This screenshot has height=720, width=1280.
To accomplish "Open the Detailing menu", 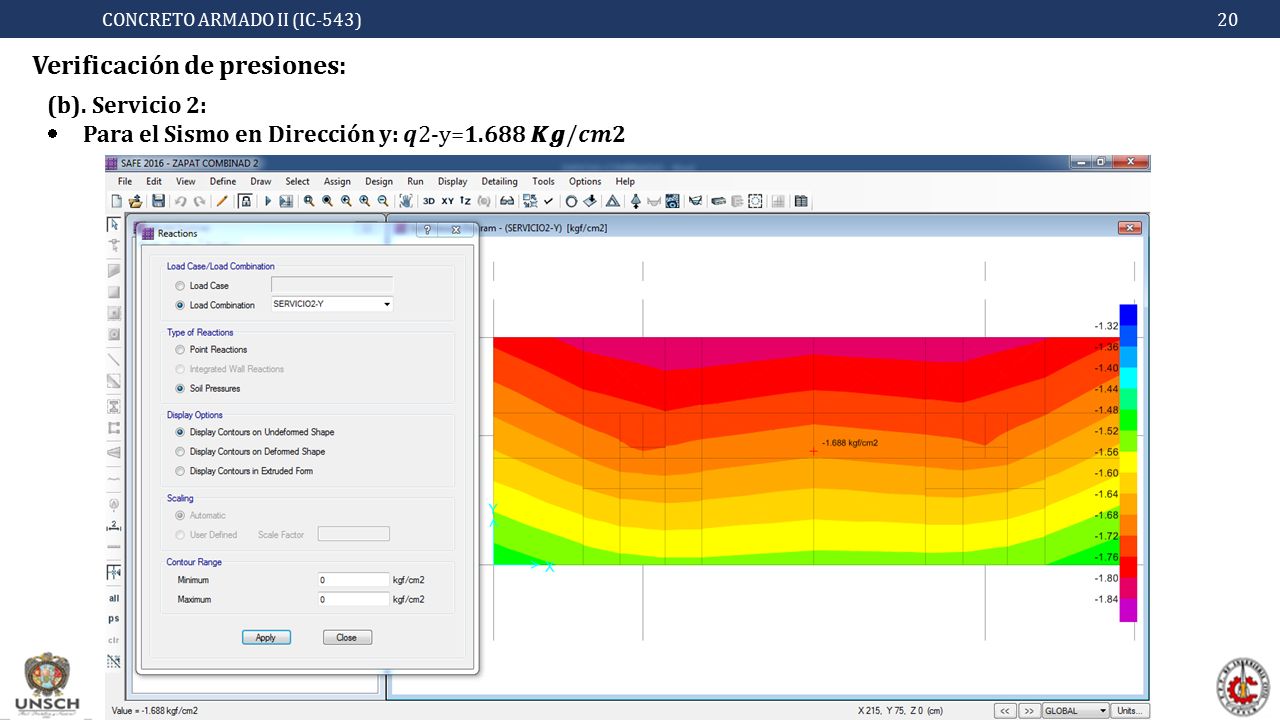I will (499, 181).
